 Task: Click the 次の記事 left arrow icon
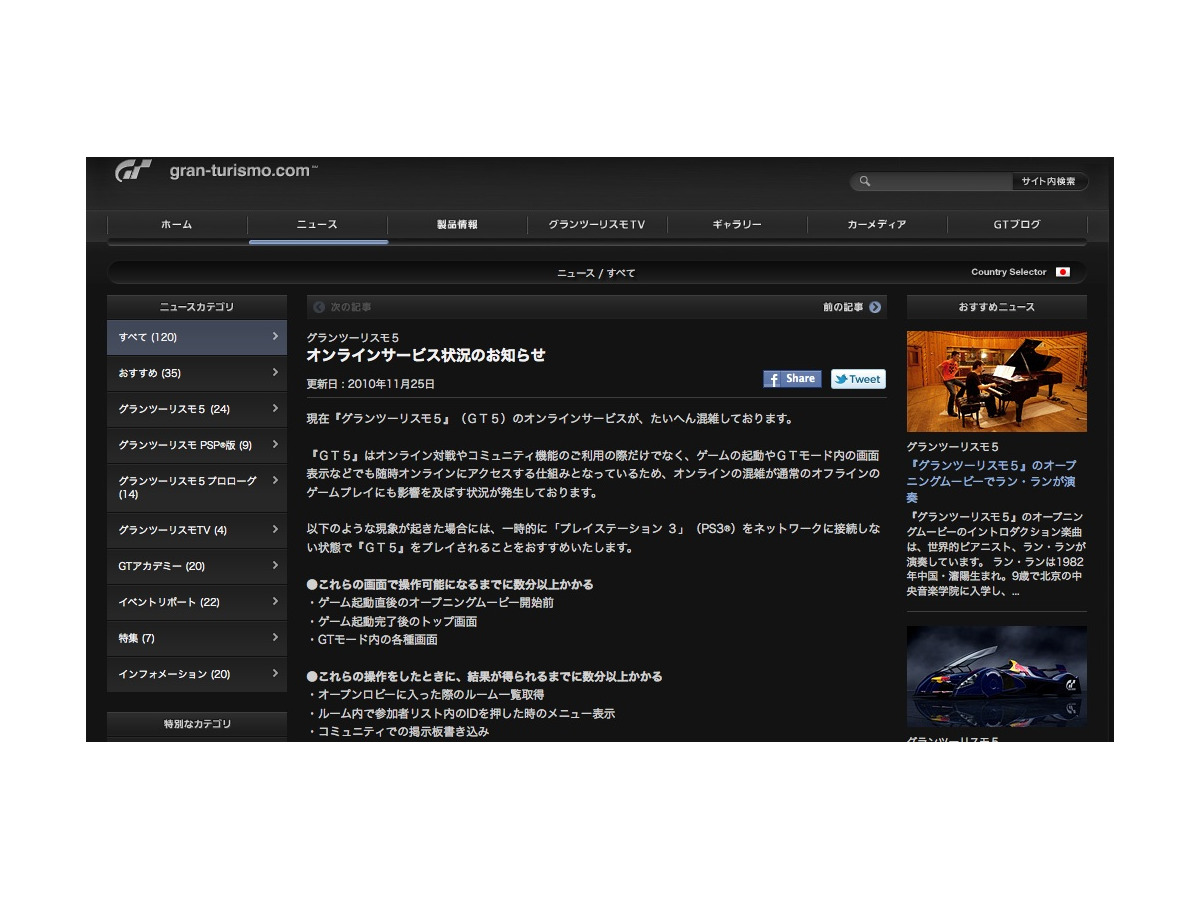point(319,307)
